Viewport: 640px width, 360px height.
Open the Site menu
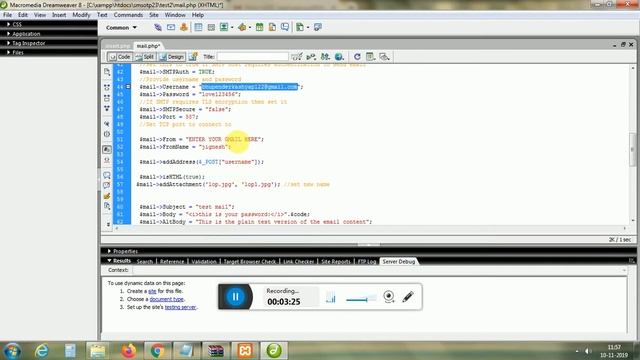(x=153, y=15)
